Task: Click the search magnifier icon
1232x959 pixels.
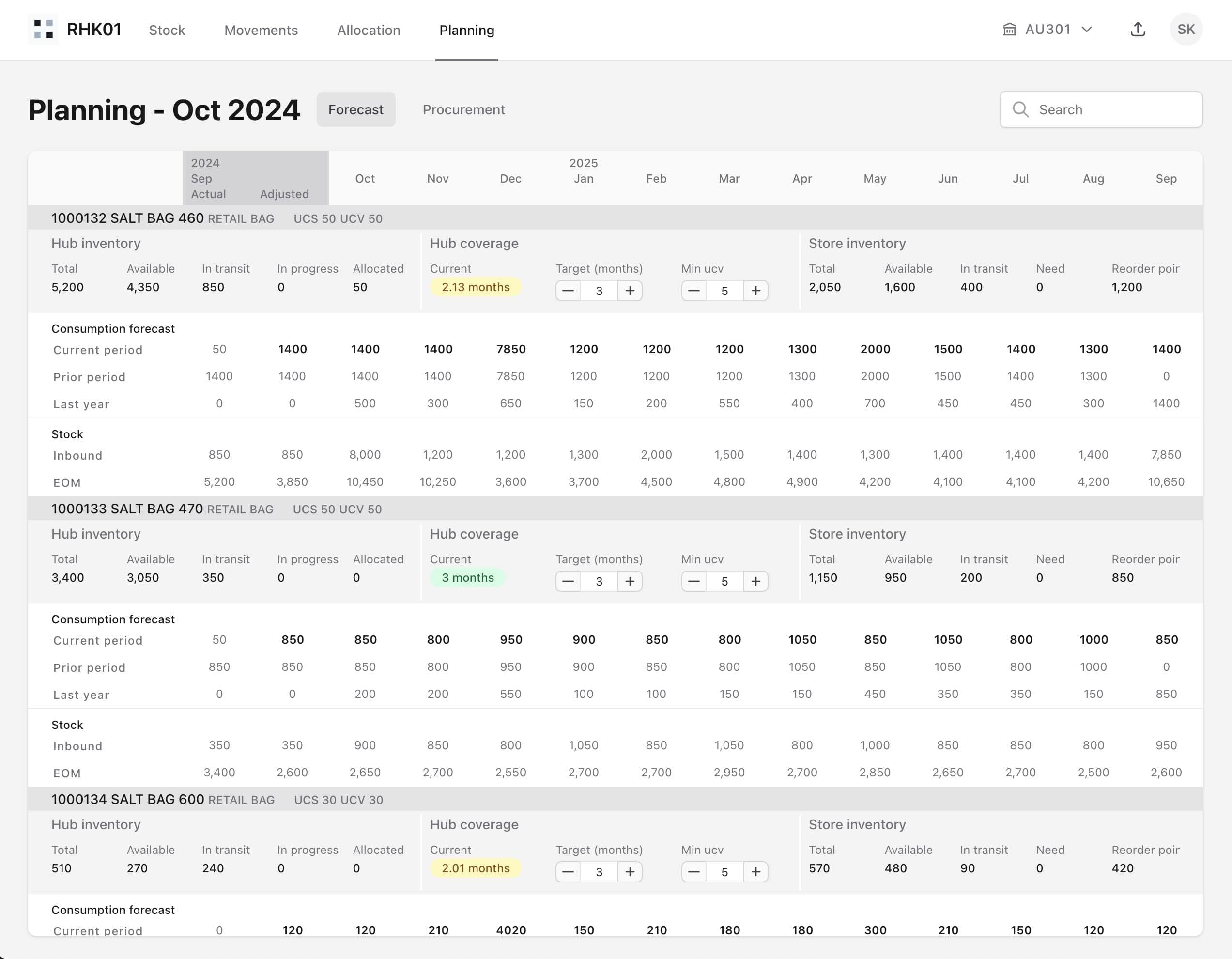Action: (1020, 109)
